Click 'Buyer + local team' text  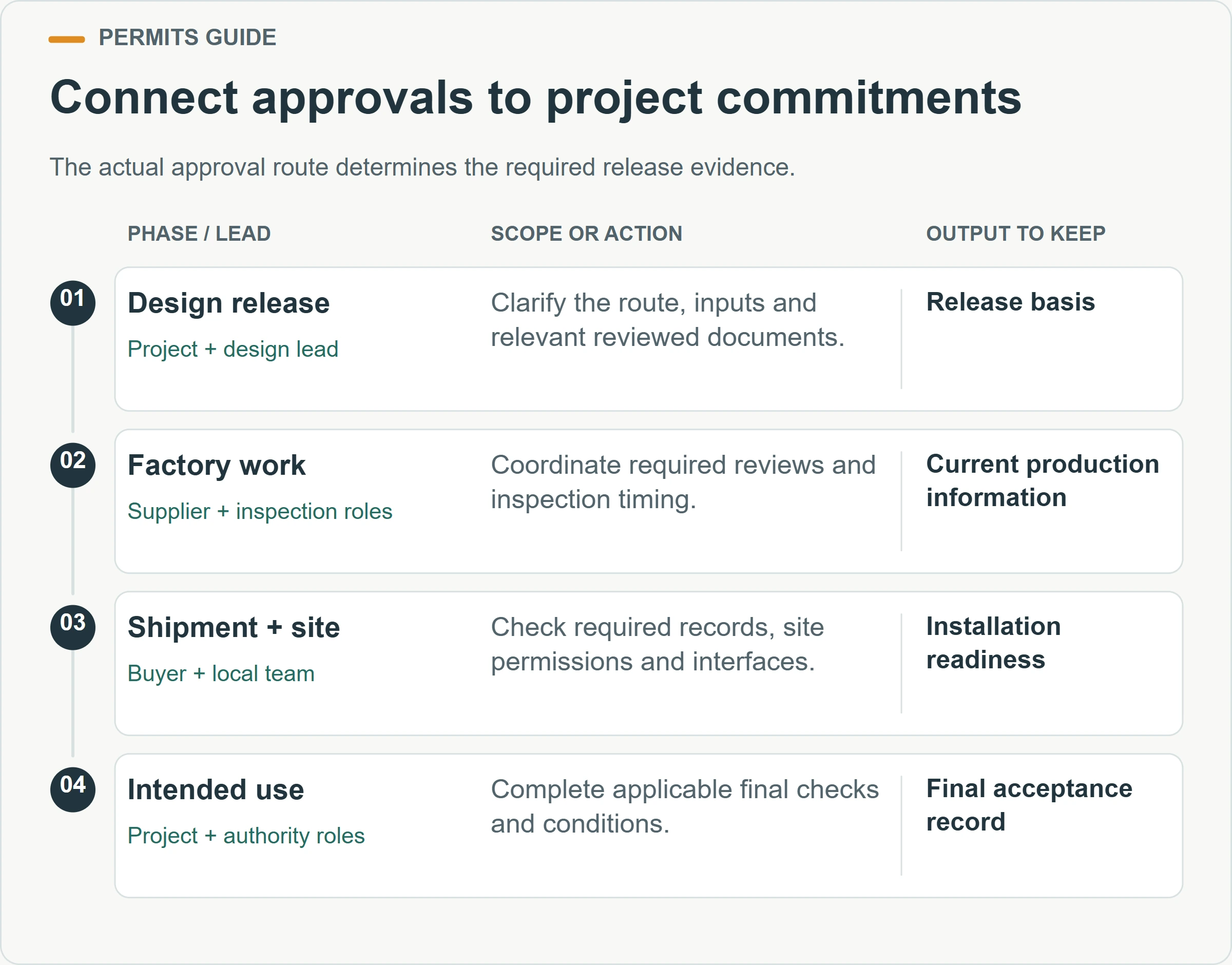pos(221,673)
